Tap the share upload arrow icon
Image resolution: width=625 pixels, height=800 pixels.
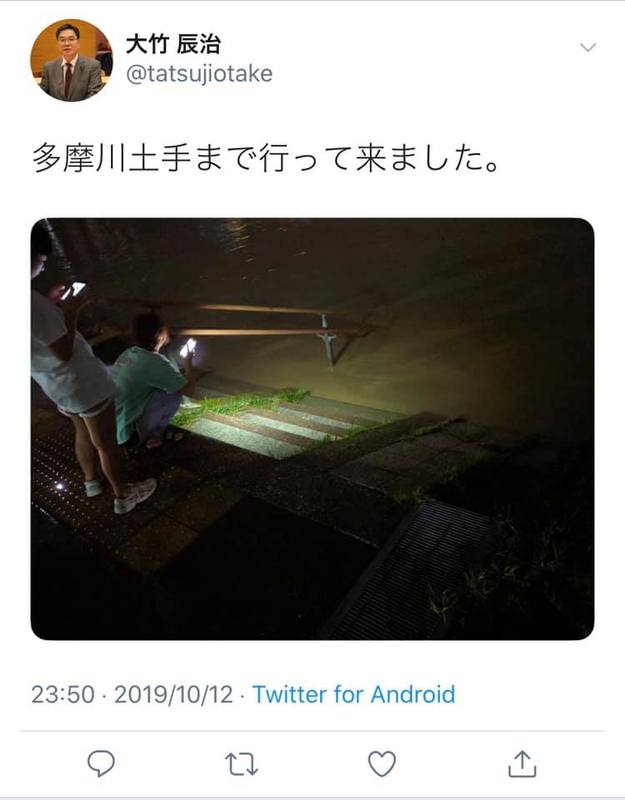pyautogui.click(x=522, y=764)
